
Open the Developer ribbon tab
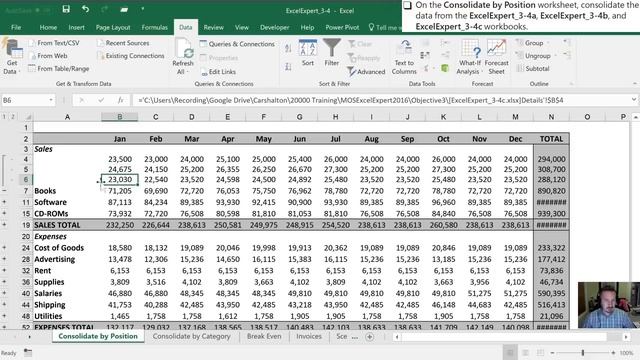coord(274,27)
